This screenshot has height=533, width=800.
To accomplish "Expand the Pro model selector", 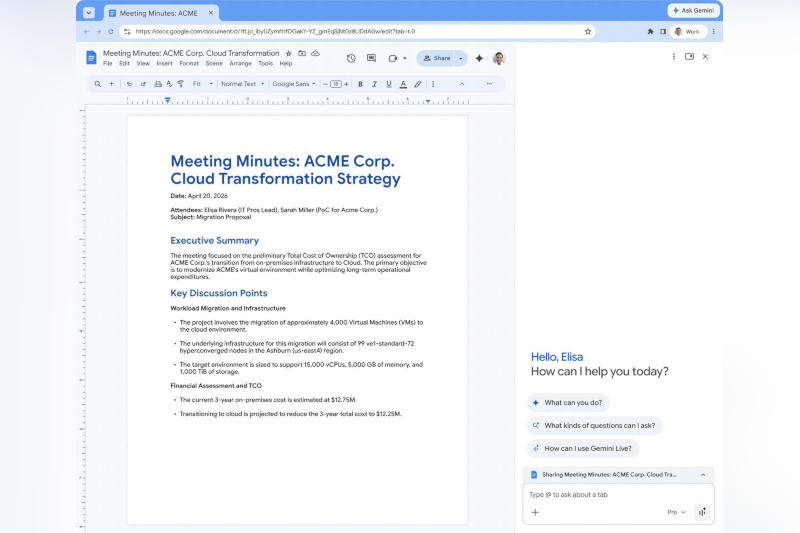I will pyautogui.click(x=676, y=512).
